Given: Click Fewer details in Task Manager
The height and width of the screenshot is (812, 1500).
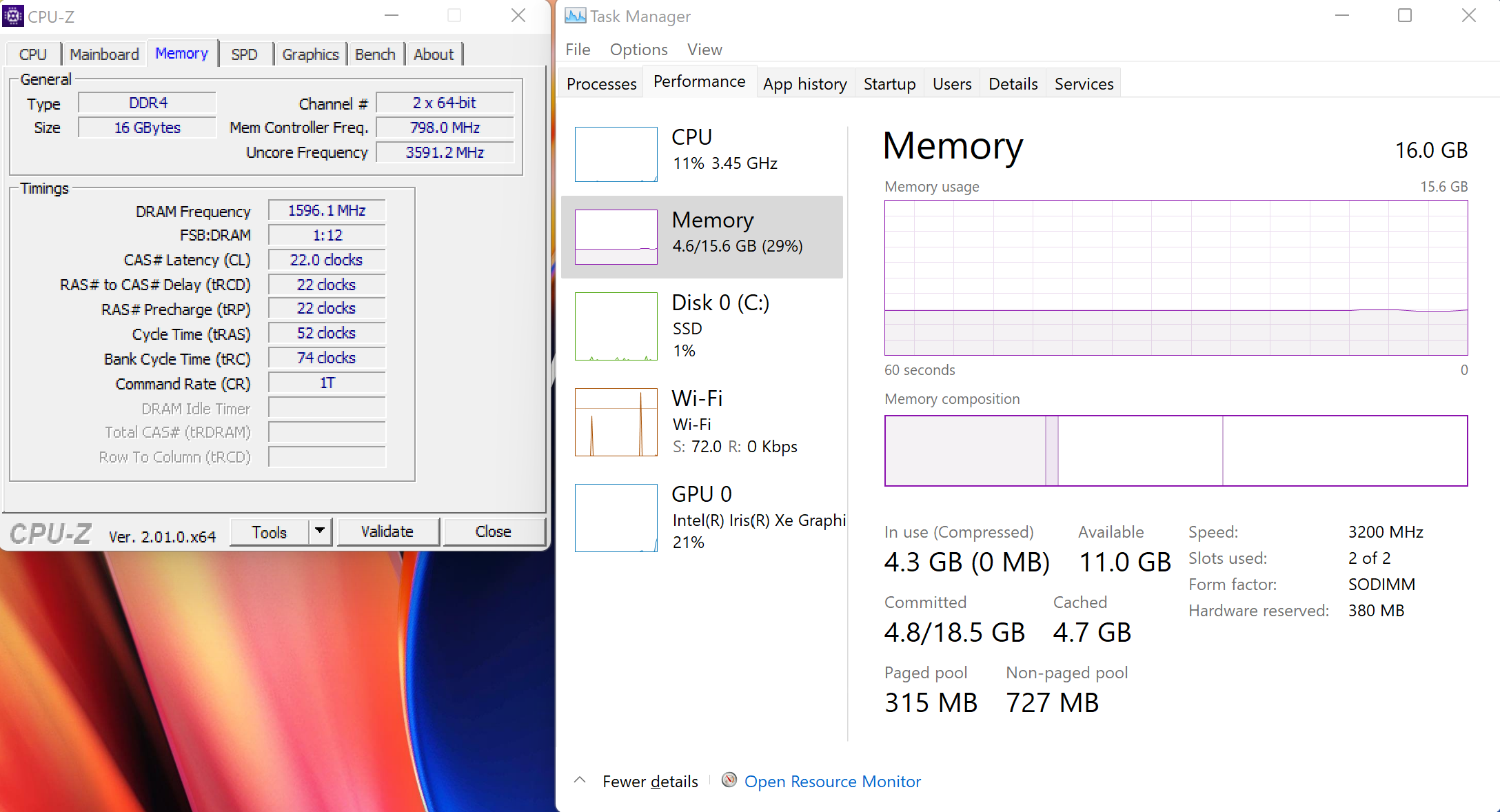Looking at the screenshot, I should 650,781.
